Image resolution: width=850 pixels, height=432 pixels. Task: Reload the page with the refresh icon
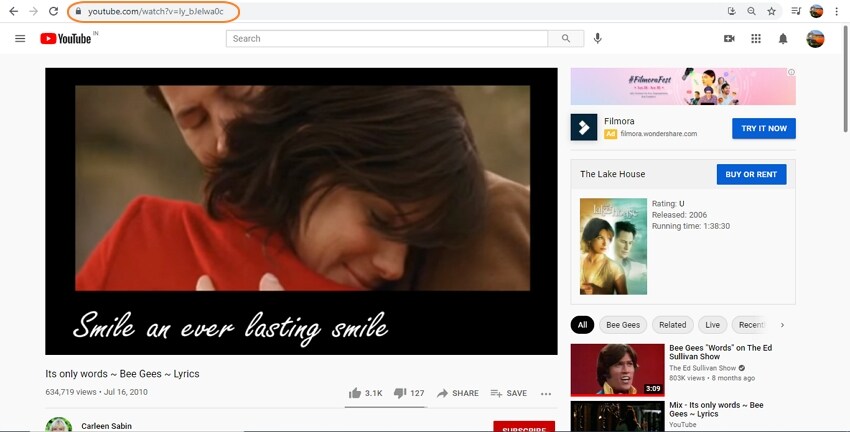click(x=53, y=11)
